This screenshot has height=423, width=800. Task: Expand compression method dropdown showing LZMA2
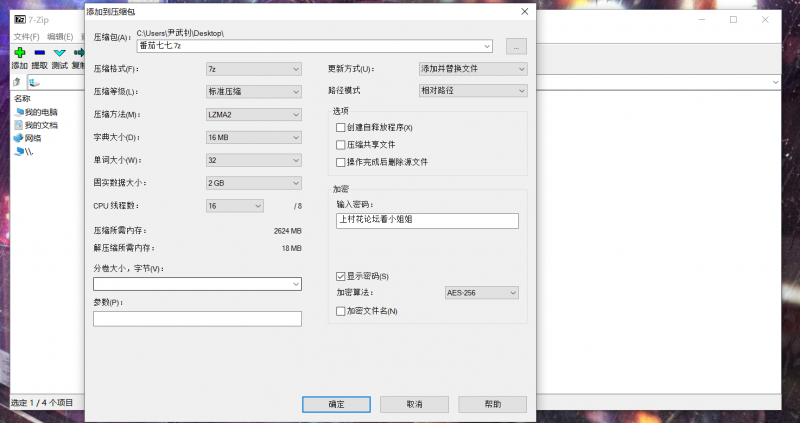(253, 114)
